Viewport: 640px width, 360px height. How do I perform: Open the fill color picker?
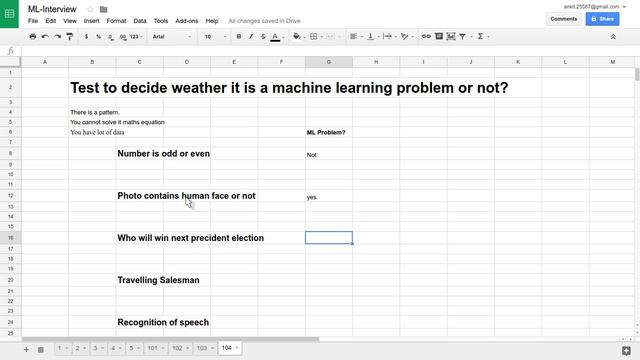click(297, 37)
